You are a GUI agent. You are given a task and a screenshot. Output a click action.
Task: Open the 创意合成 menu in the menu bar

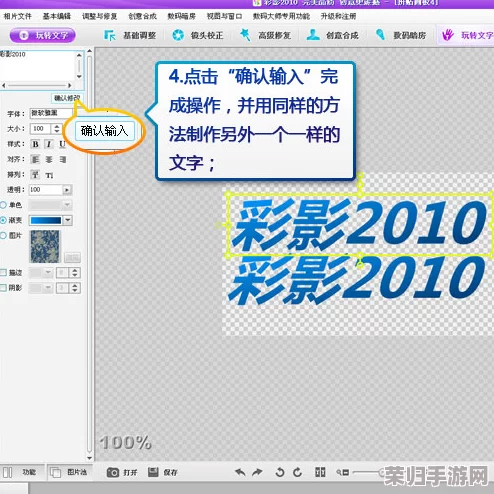(x=142, y=16)
